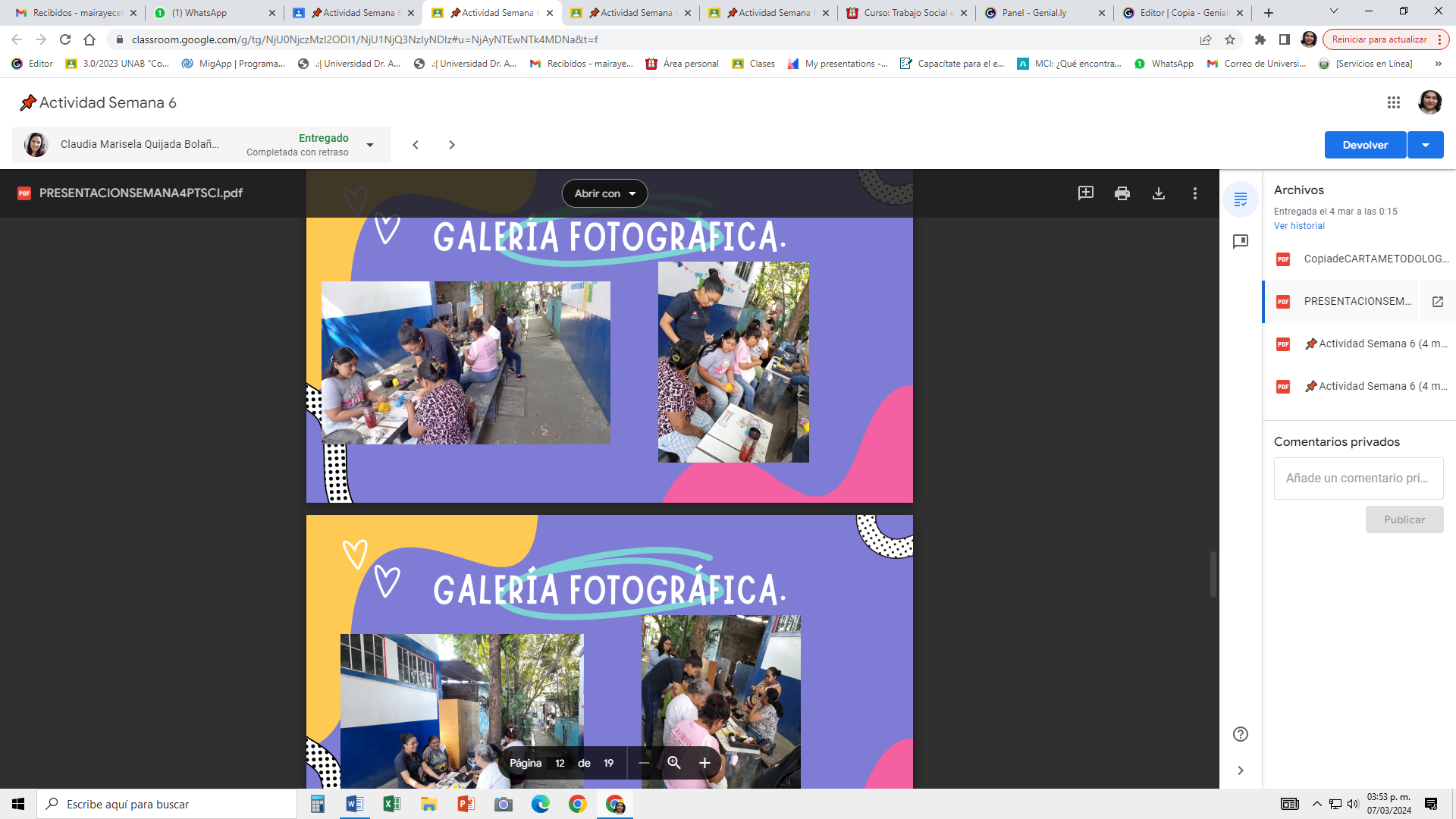1456x819 pixels.
Task: Click the private comment input field
Action: point(1357,479)
